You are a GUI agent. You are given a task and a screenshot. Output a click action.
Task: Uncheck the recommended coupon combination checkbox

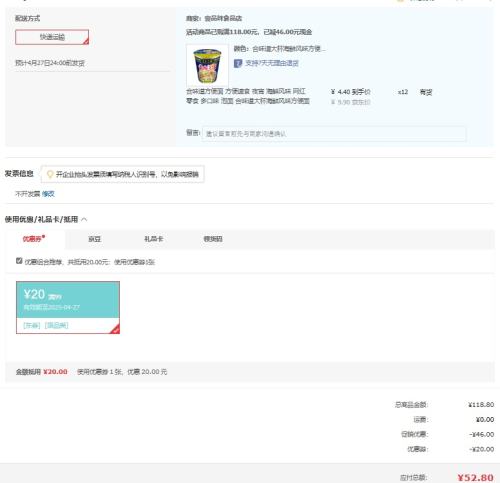[19, 261]
